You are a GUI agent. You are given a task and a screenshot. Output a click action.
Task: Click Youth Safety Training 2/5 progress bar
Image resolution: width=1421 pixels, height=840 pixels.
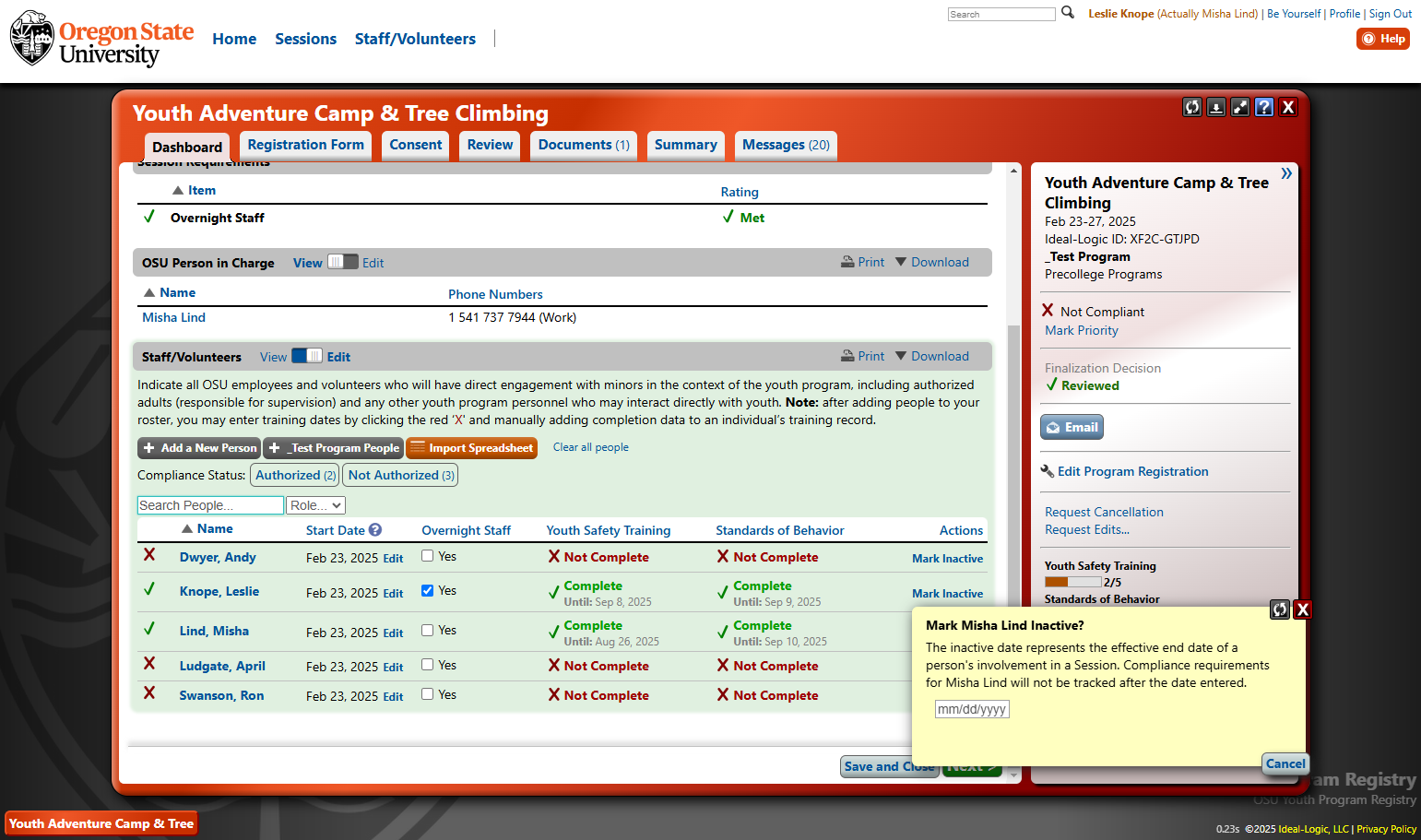(x=1072, y=582)
